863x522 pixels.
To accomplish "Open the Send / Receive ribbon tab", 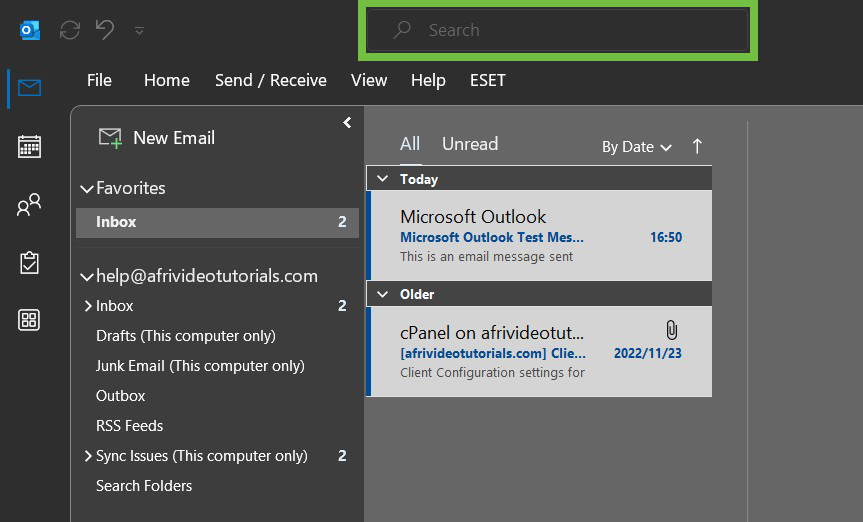I will (x=270, y=80).
